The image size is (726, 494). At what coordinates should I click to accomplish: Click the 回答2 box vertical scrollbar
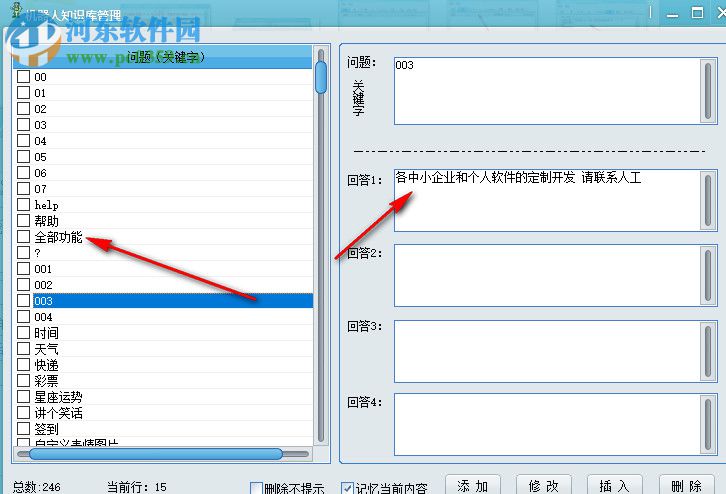coord(708,275)
